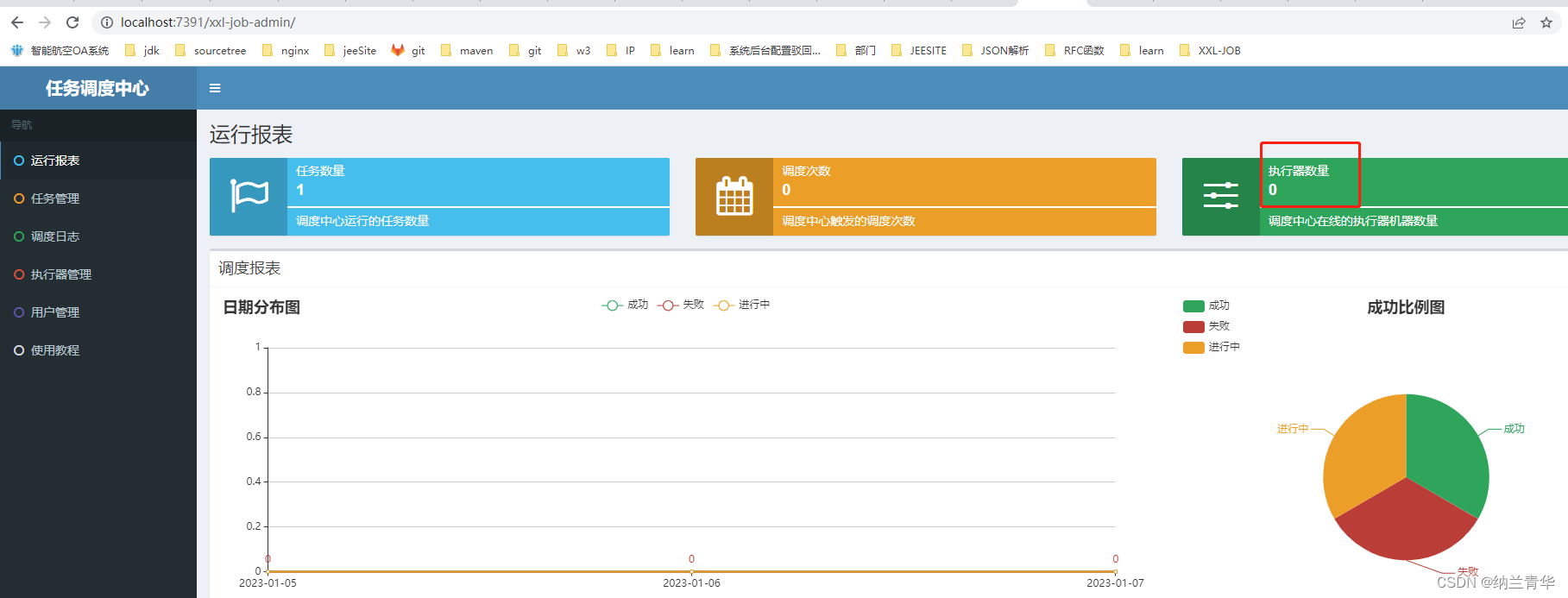Open the maven bookmark folder

(467, 50)
